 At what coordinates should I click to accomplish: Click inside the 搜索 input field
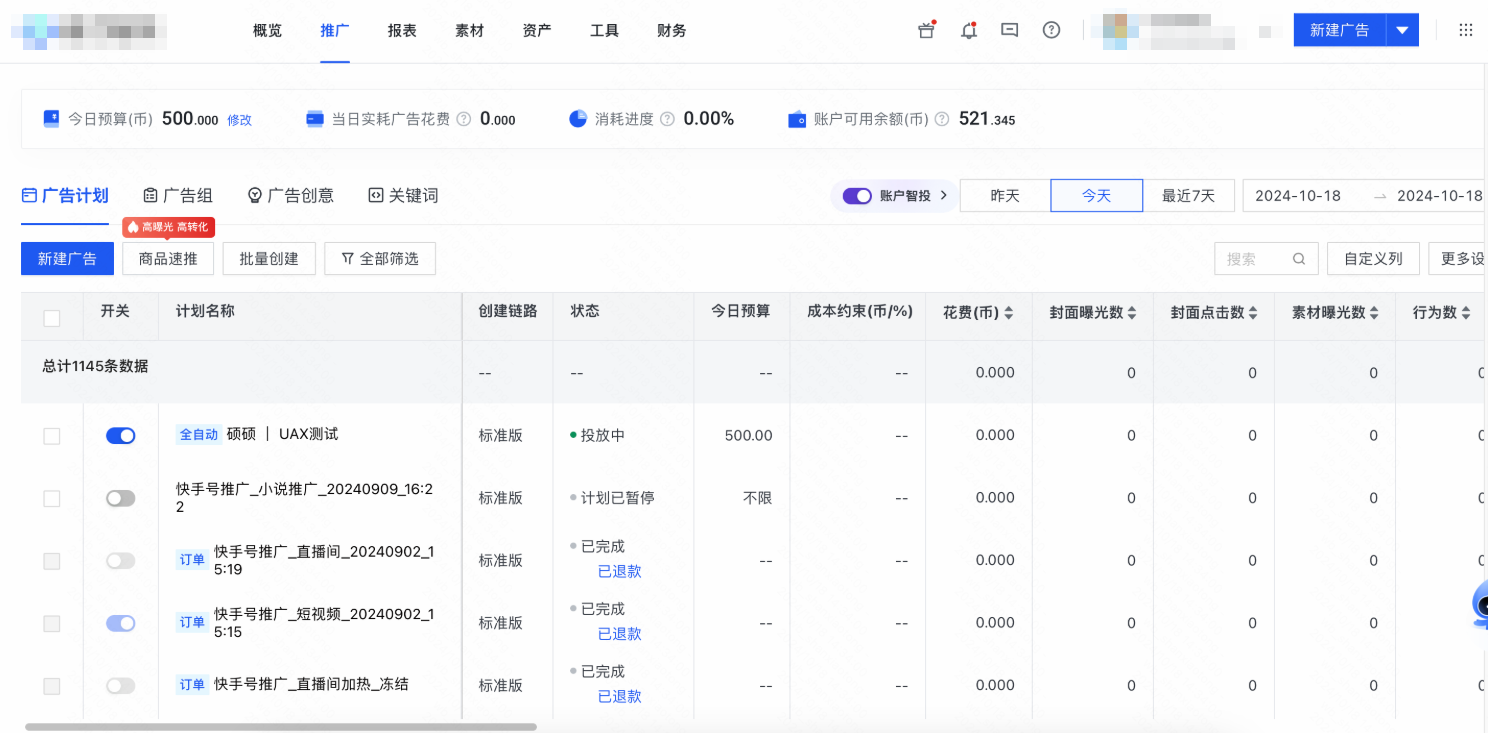[1255, 258]
